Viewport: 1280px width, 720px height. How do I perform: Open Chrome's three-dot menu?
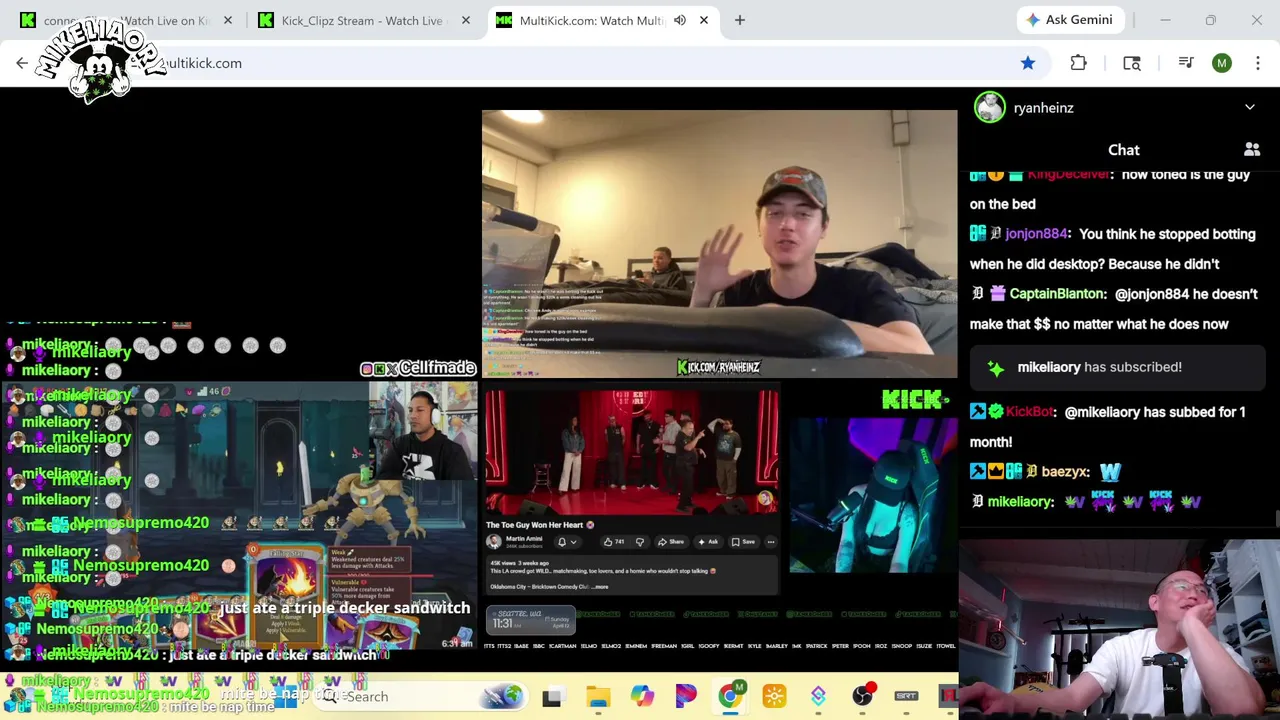(1258, 63)
